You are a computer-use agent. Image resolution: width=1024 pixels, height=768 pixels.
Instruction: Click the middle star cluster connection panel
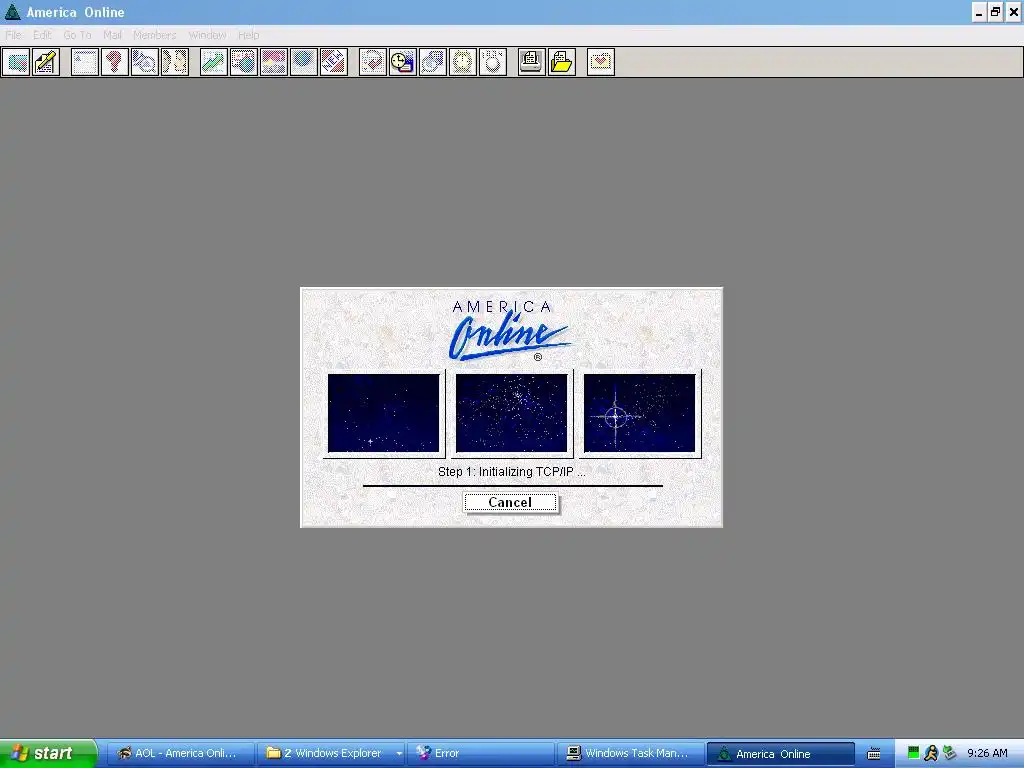[511, 413]
